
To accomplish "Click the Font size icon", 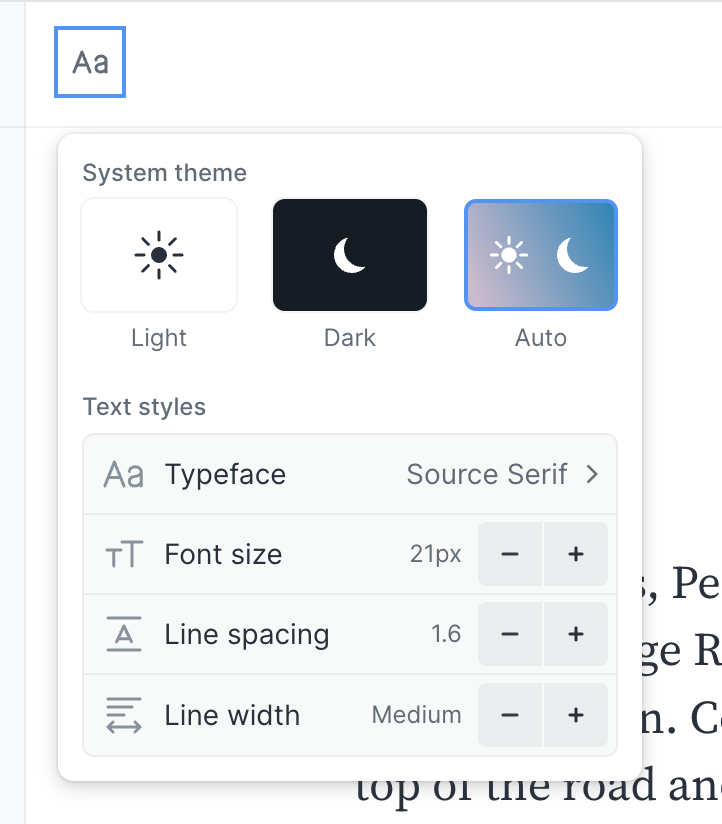I will [x=124, y=554].
